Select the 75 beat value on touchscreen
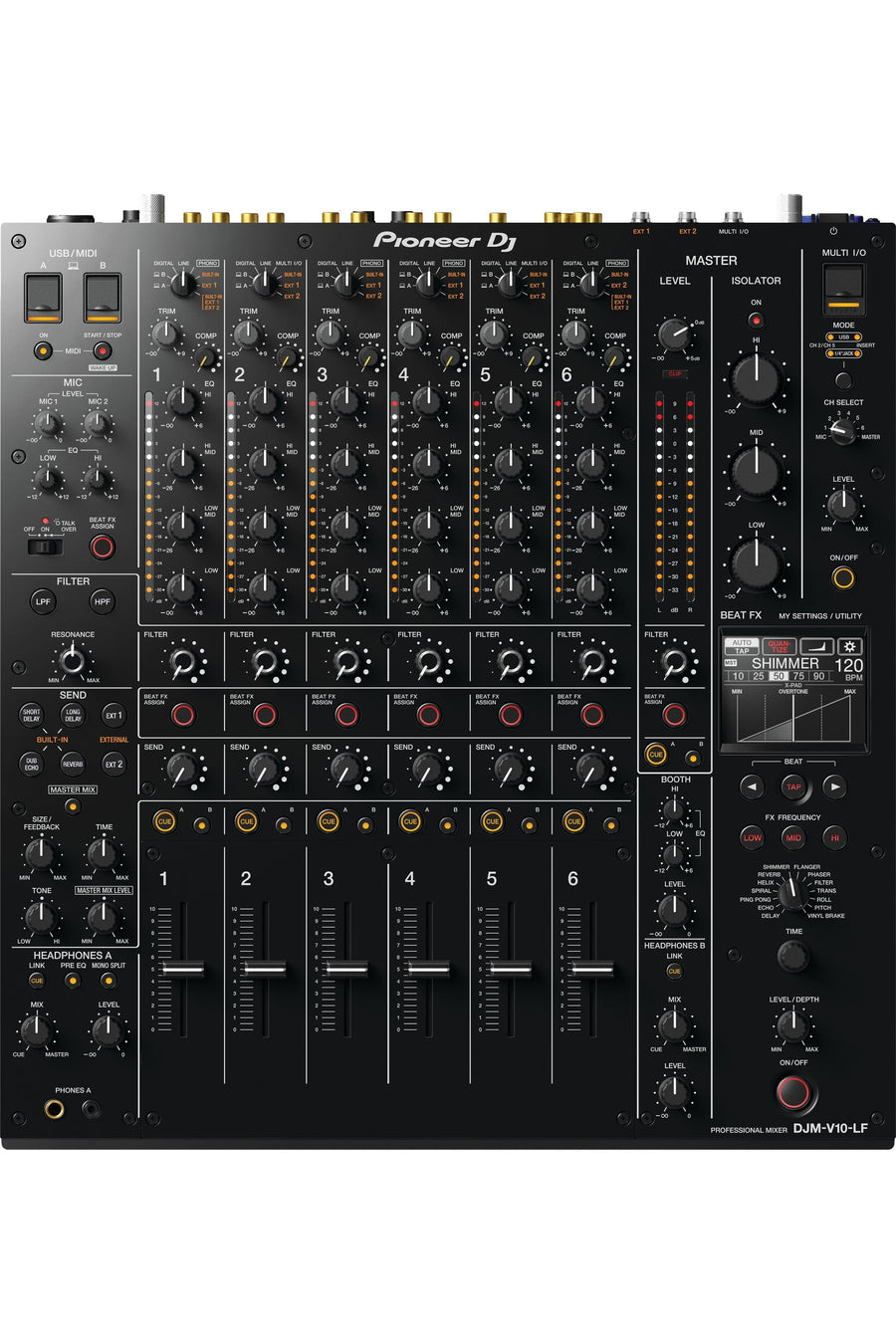This screenshot has height=1344, width=896. coord(798,676)
